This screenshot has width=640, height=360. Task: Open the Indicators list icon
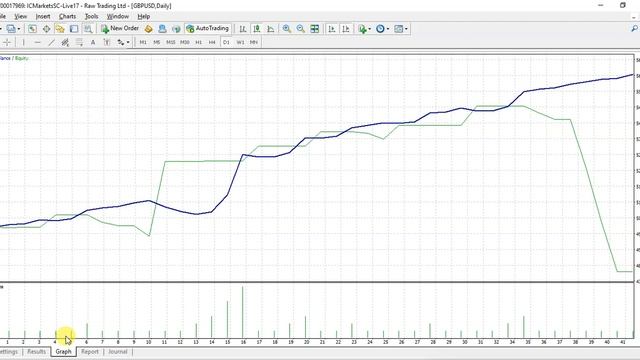click(x=362, y=29)
